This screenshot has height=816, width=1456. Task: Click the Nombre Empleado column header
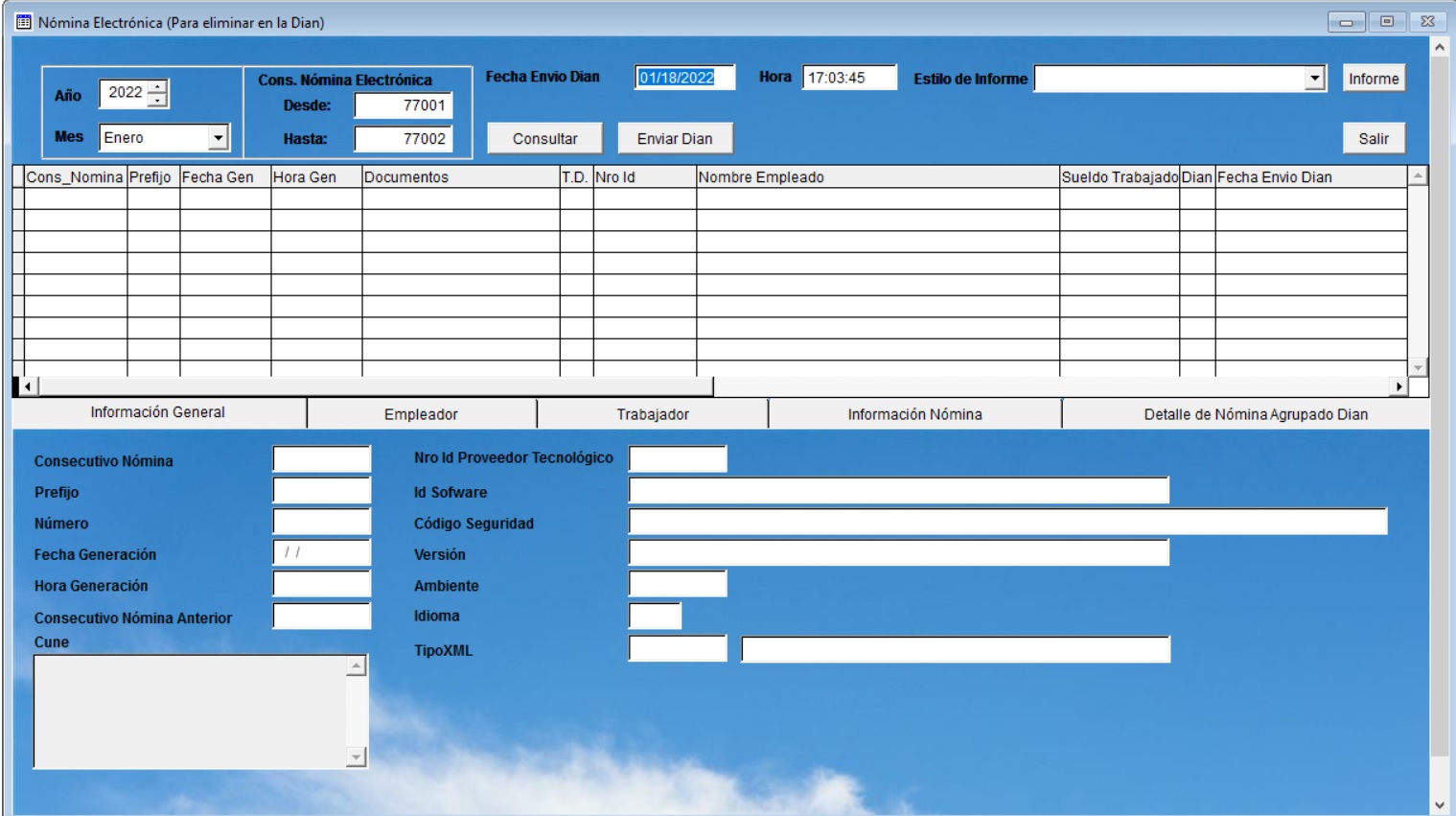click(878, 176)
